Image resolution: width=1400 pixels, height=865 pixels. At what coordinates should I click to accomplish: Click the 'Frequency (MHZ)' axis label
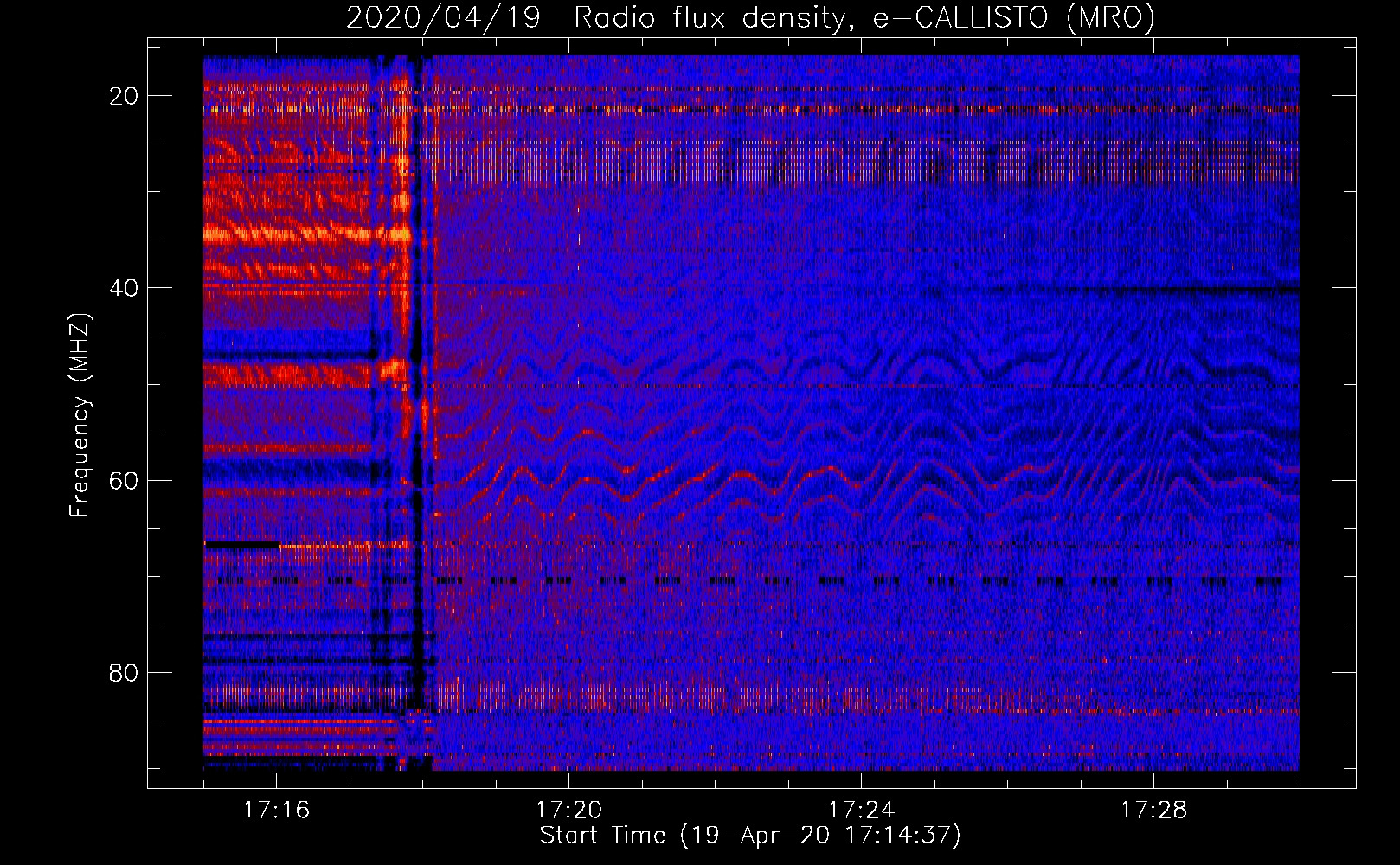point(79,416)
